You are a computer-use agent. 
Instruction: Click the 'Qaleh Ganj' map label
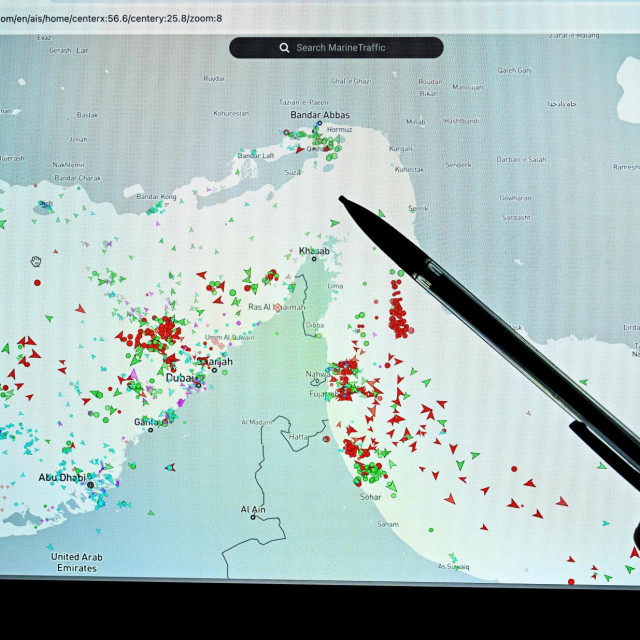[x=514, y=71]
